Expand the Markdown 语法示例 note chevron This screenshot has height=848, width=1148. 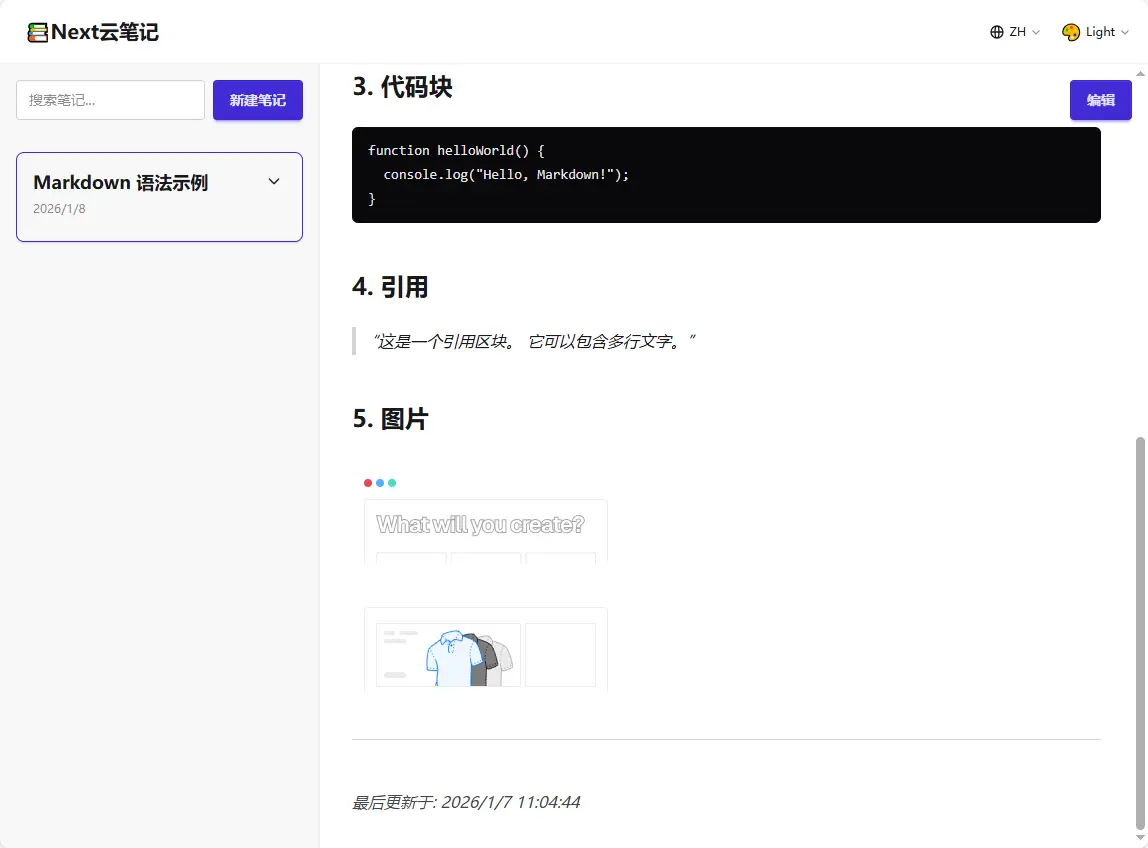click(x=274, y=182)
